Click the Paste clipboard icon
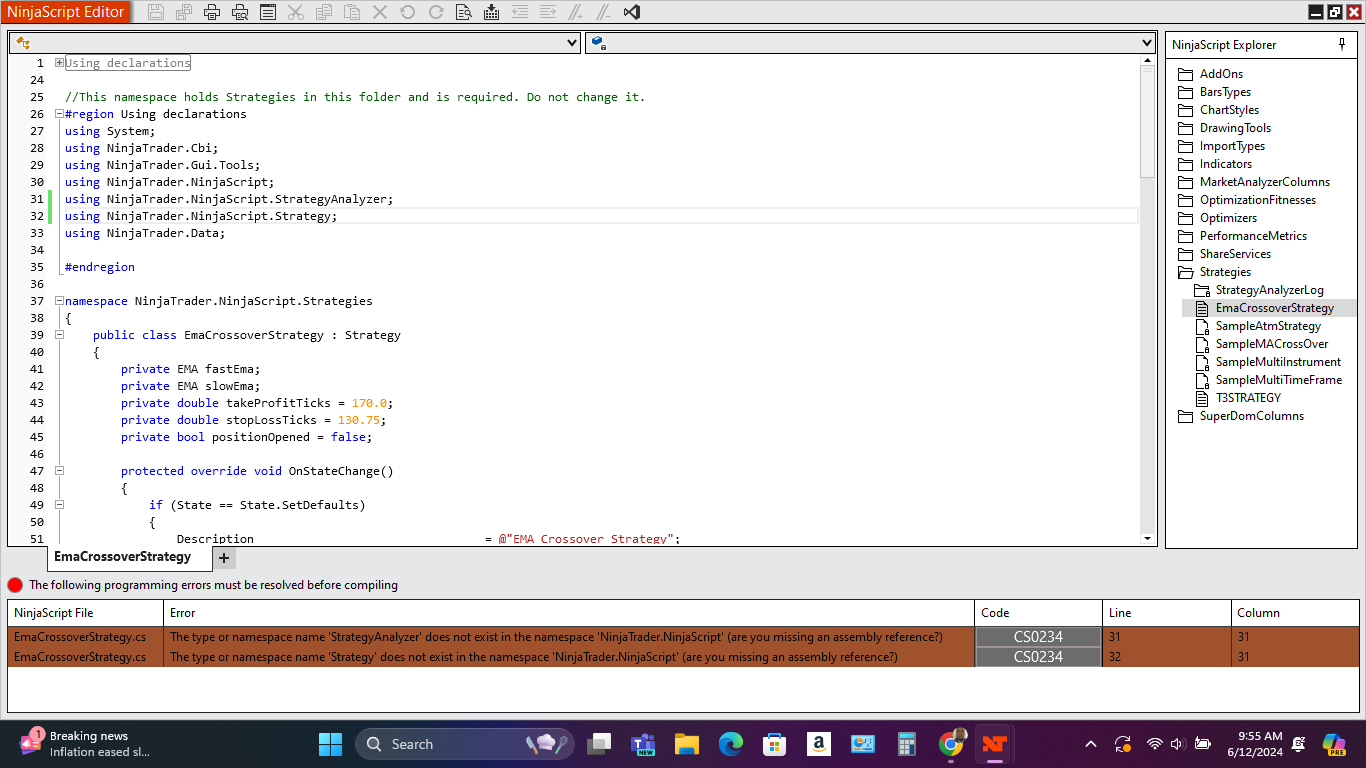 point(352,12)
